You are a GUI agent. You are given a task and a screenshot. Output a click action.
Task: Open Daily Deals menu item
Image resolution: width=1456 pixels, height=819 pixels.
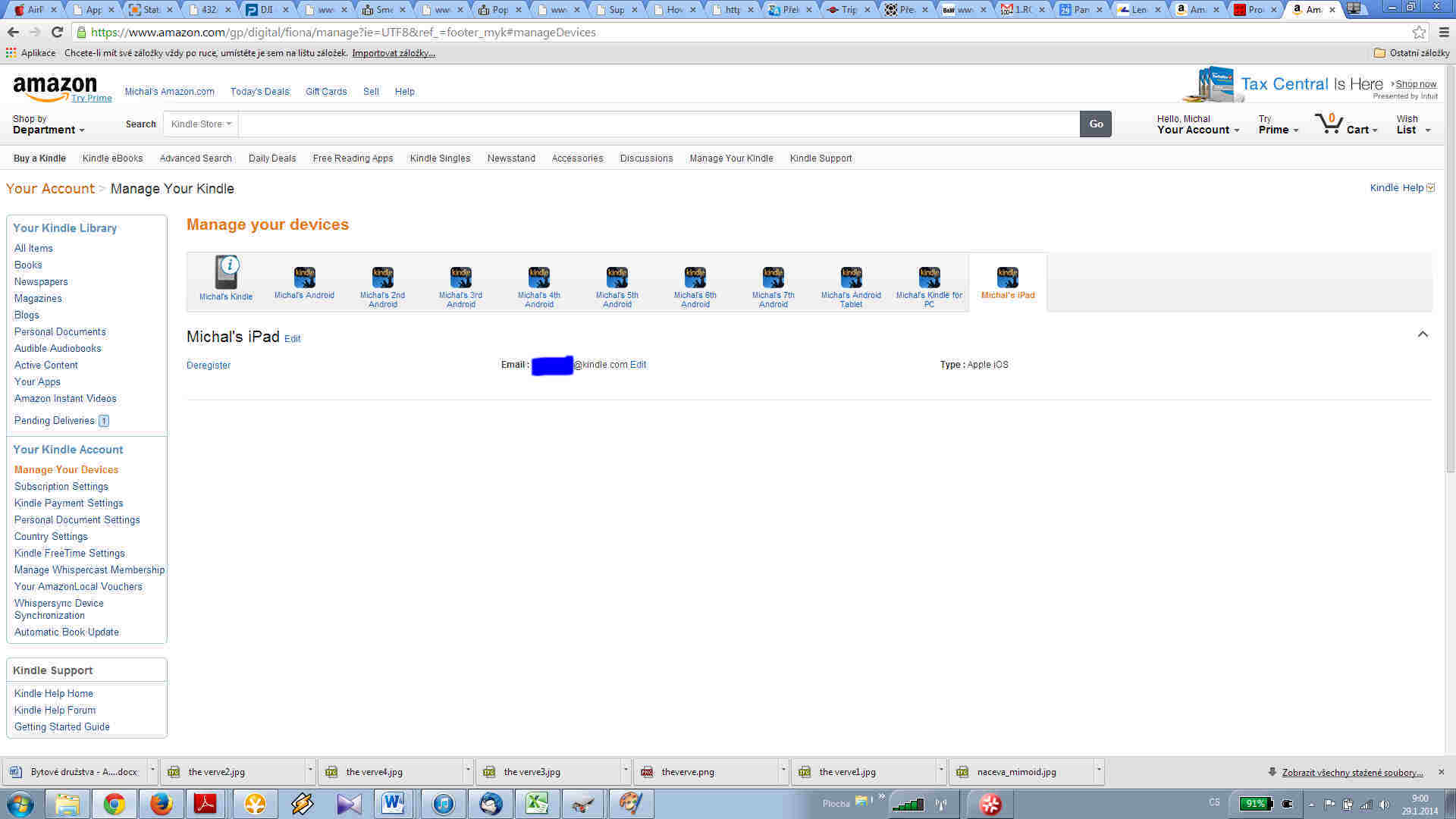(272, 158)
